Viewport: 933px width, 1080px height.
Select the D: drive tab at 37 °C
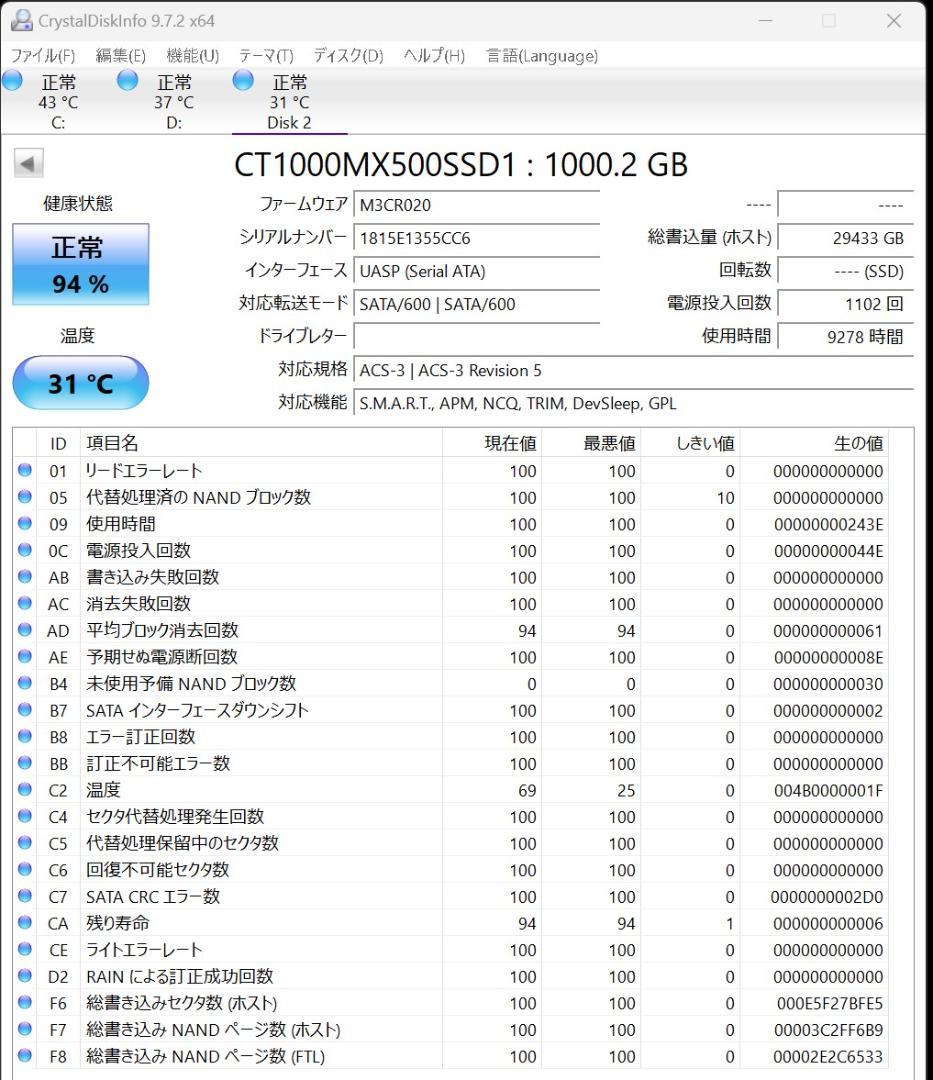click(x=174, y=102)
